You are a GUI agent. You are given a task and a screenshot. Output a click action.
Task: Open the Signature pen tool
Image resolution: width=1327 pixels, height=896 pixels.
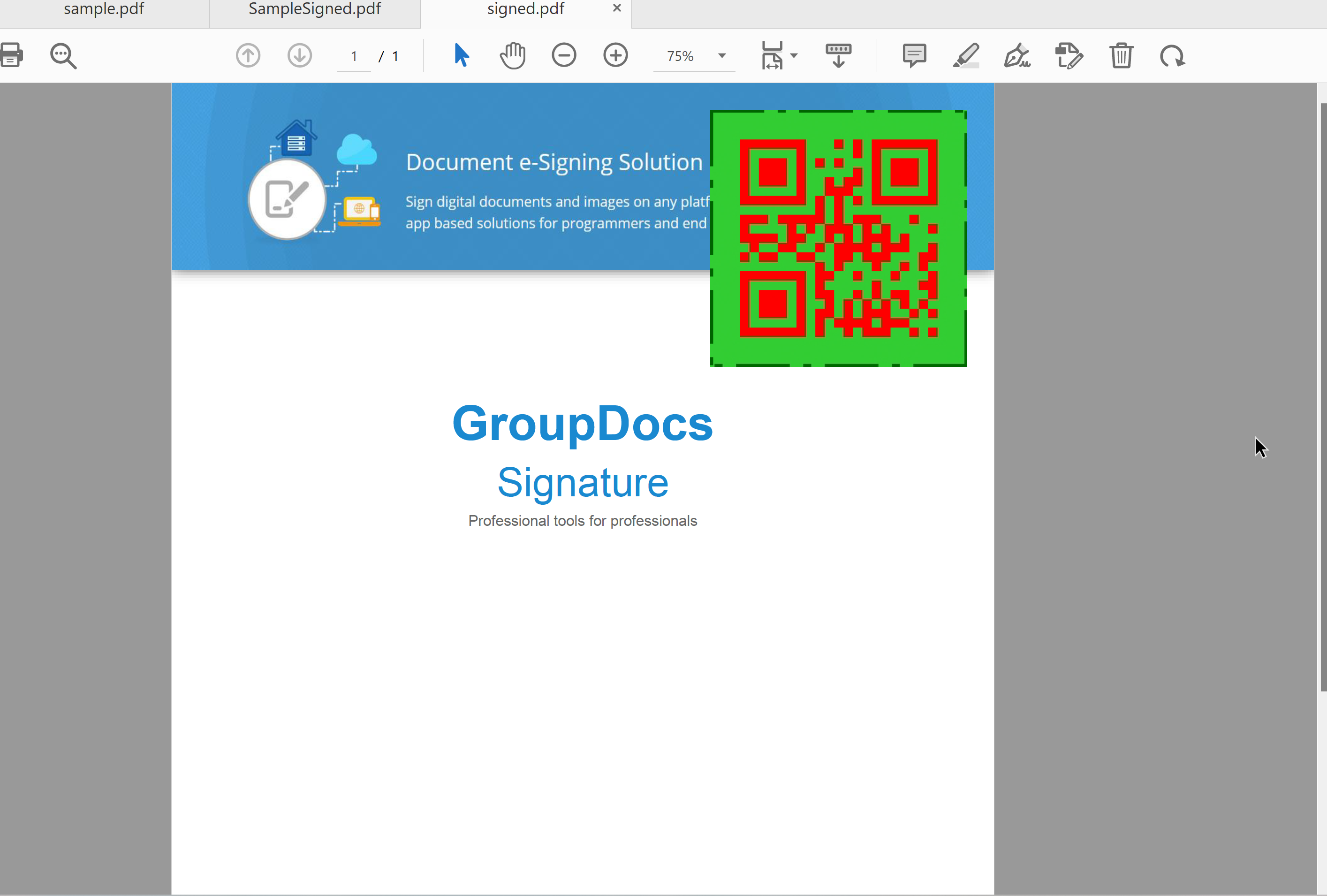tap(1017, 55)
